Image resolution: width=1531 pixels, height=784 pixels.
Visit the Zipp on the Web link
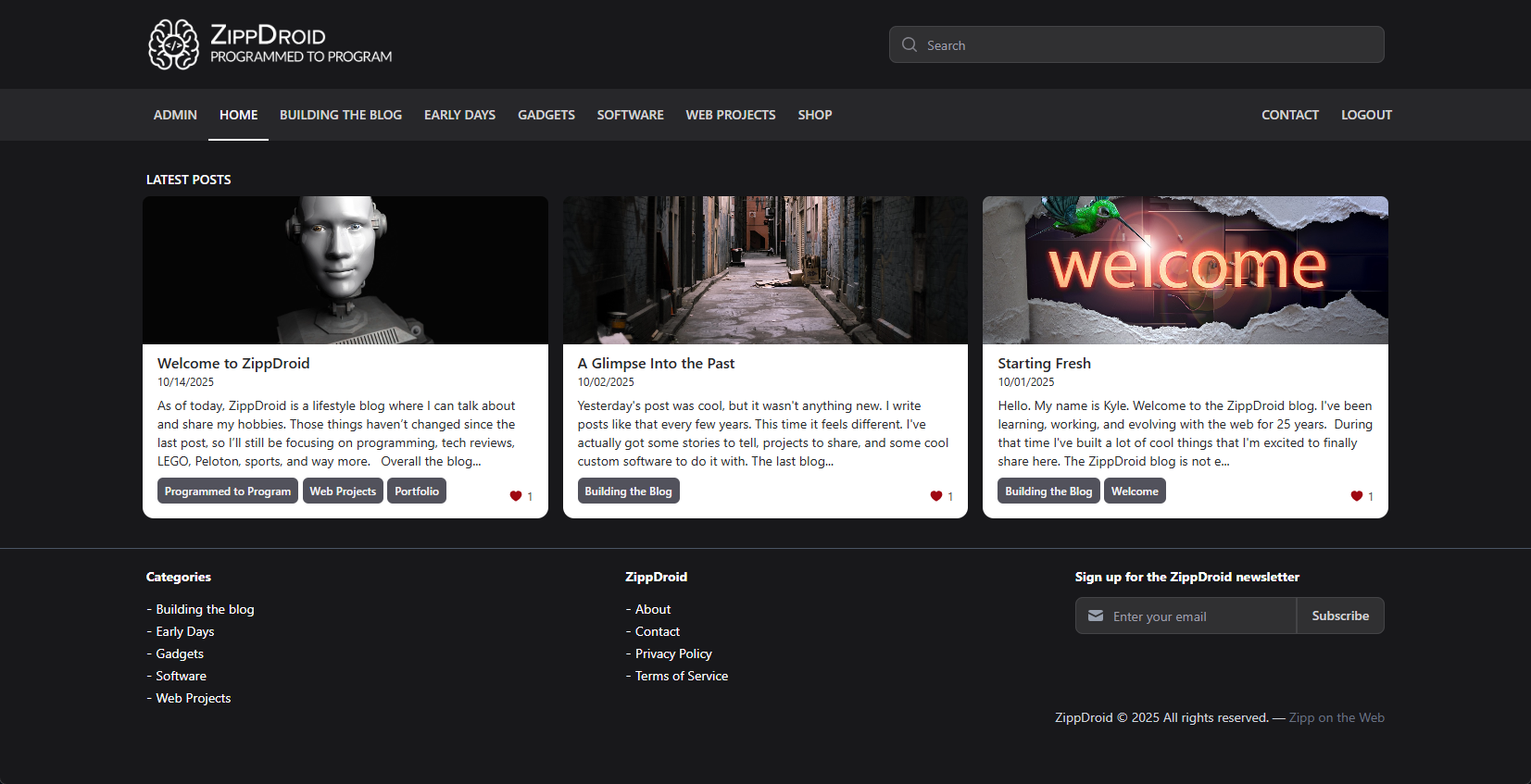pyautogui.click(x=1336, y=717)
